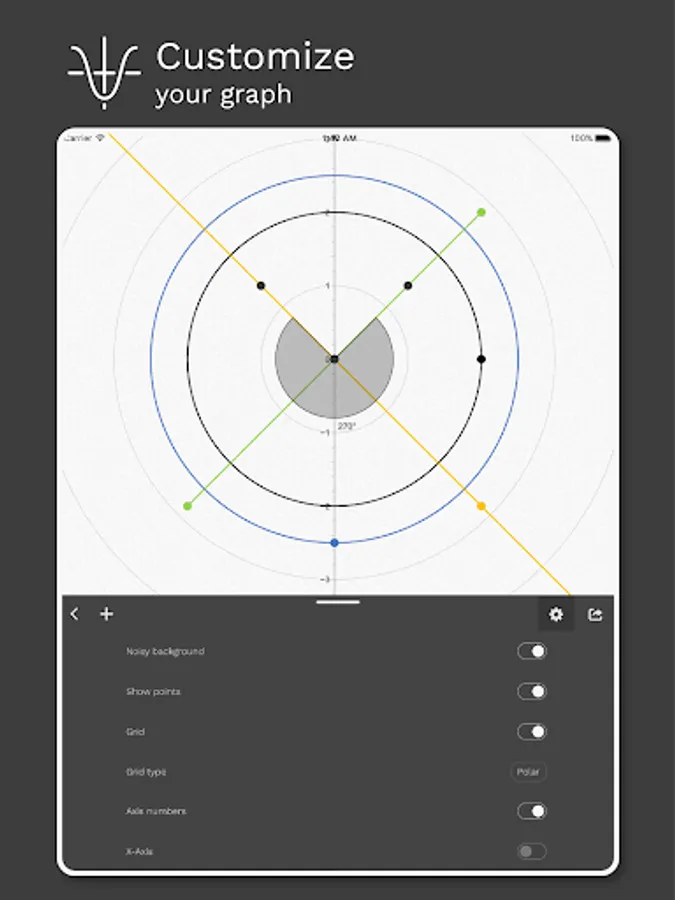Open the Grid type Polar selector
Viewport: 675px width, 900px height.
tap(528, 771)
